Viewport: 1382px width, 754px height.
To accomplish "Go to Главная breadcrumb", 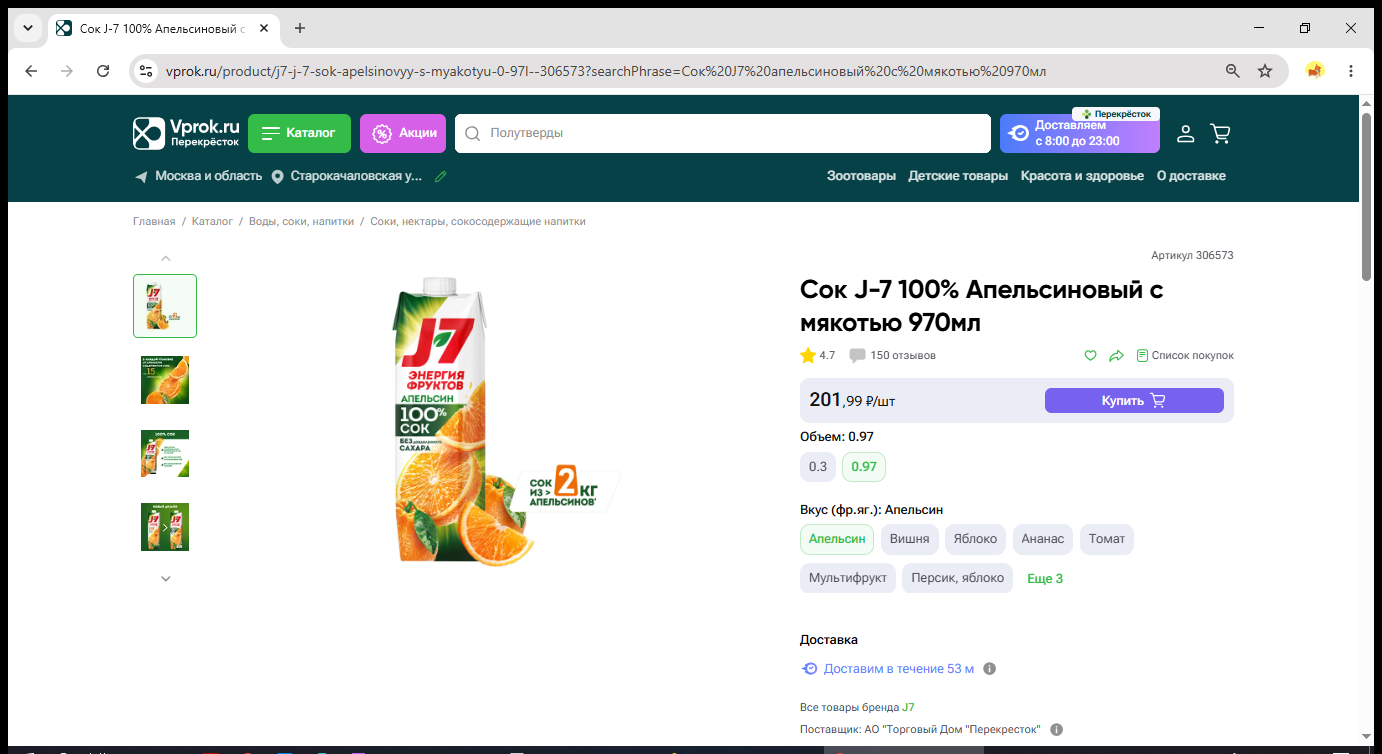I will 154,222.
